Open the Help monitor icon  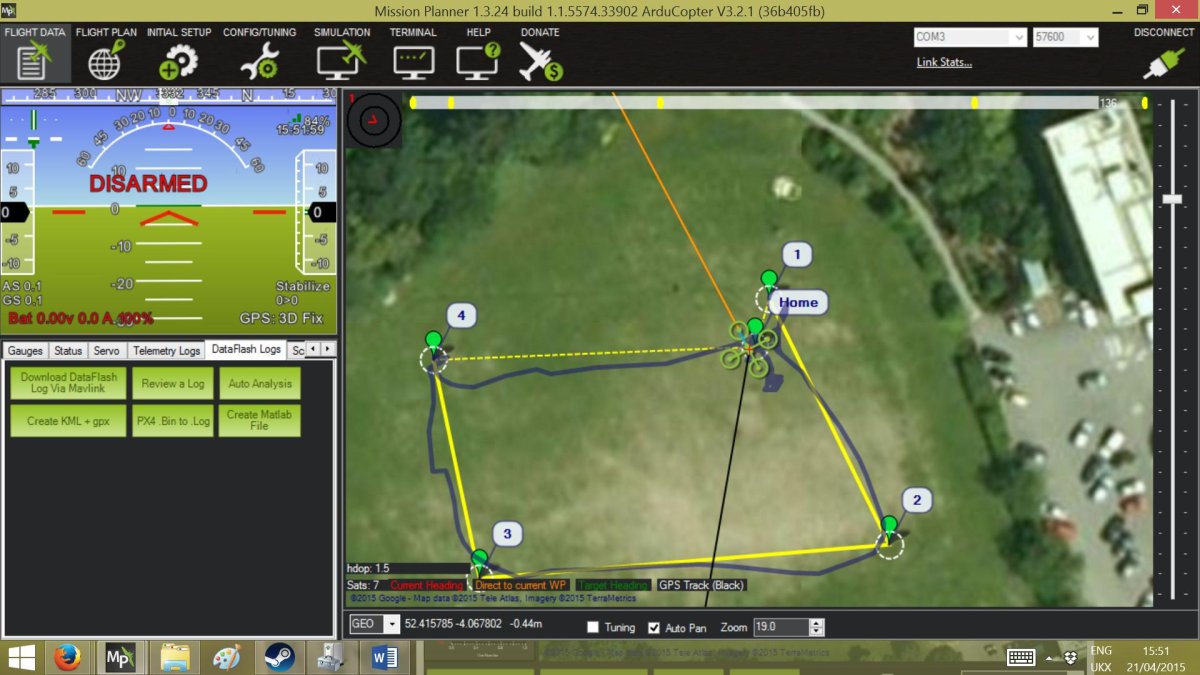click(x=478, y=61)
